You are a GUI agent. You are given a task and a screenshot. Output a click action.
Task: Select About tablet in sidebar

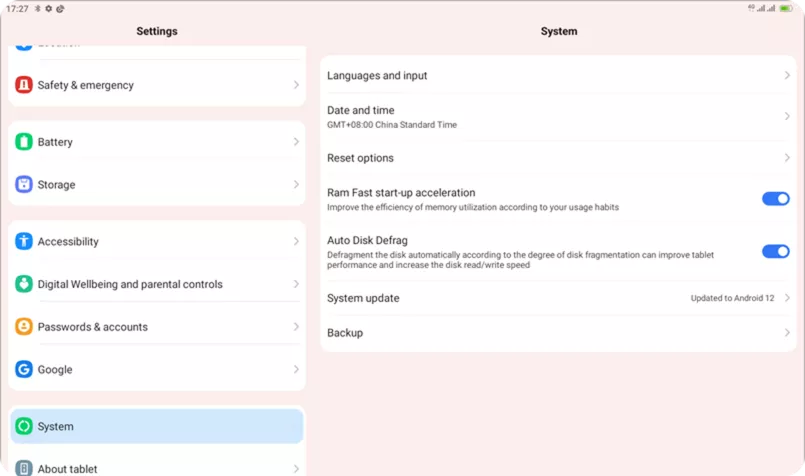click(x=67, y=468)
